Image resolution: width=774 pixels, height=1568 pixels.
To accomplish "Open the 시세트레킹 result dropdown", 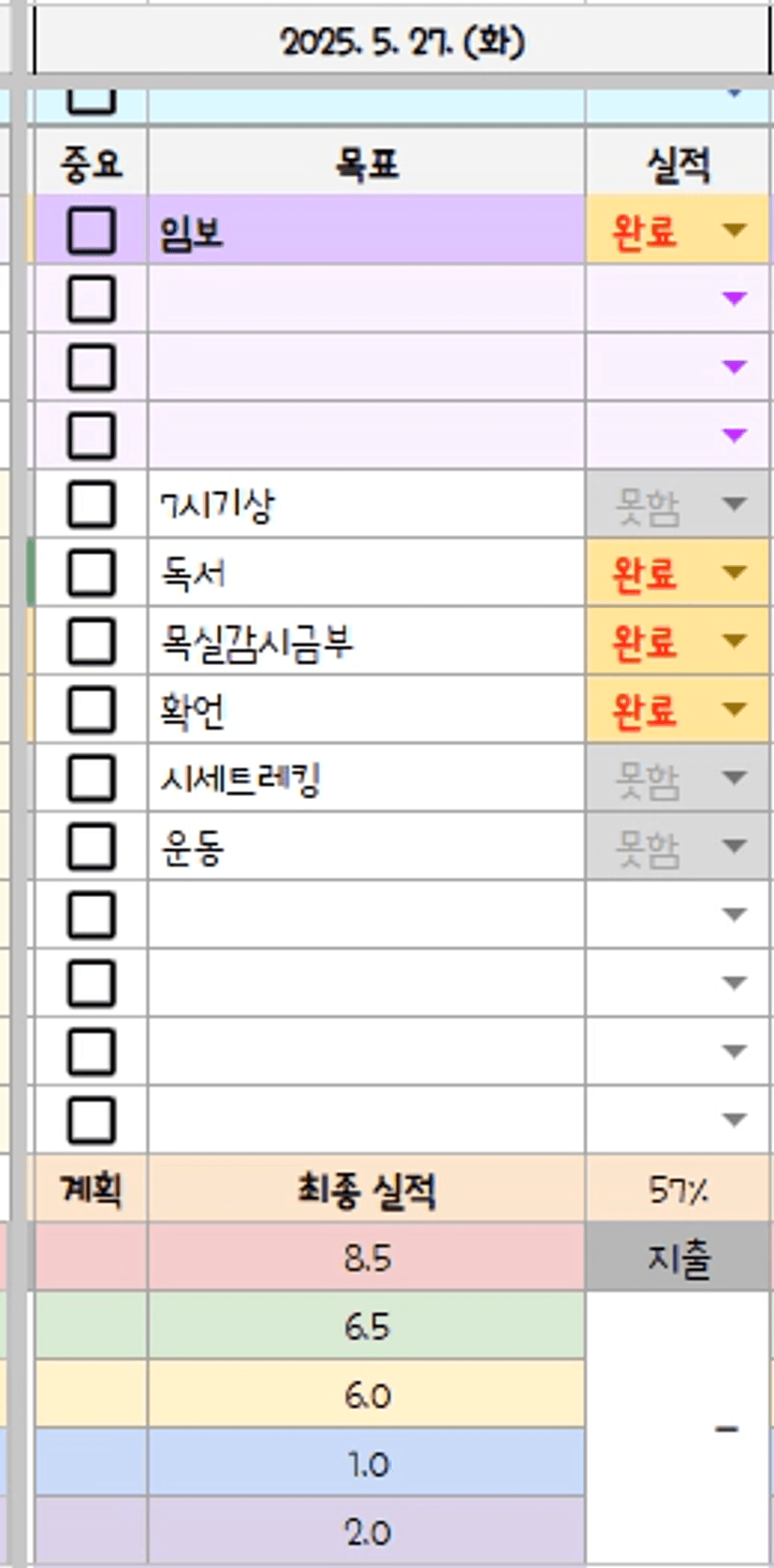I will click(x=735, y=778).
